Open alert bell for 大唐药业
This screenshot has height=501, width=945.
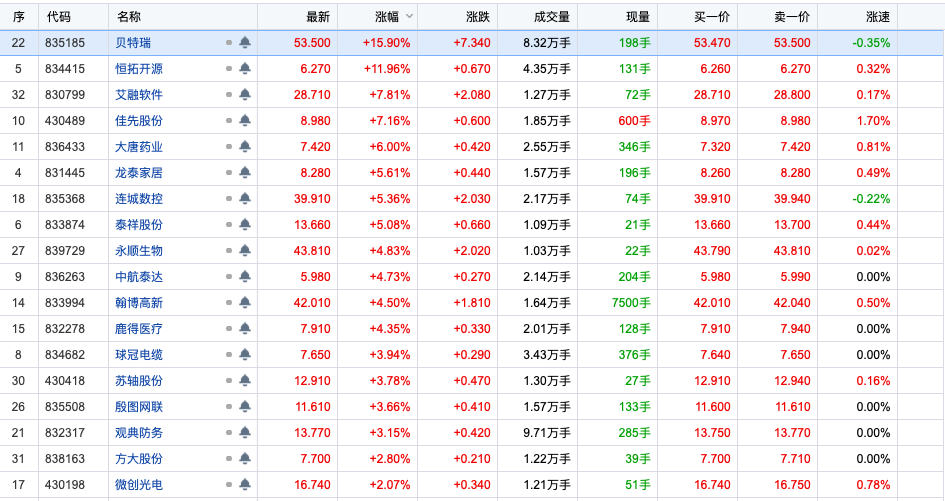[x=245, y=147]
